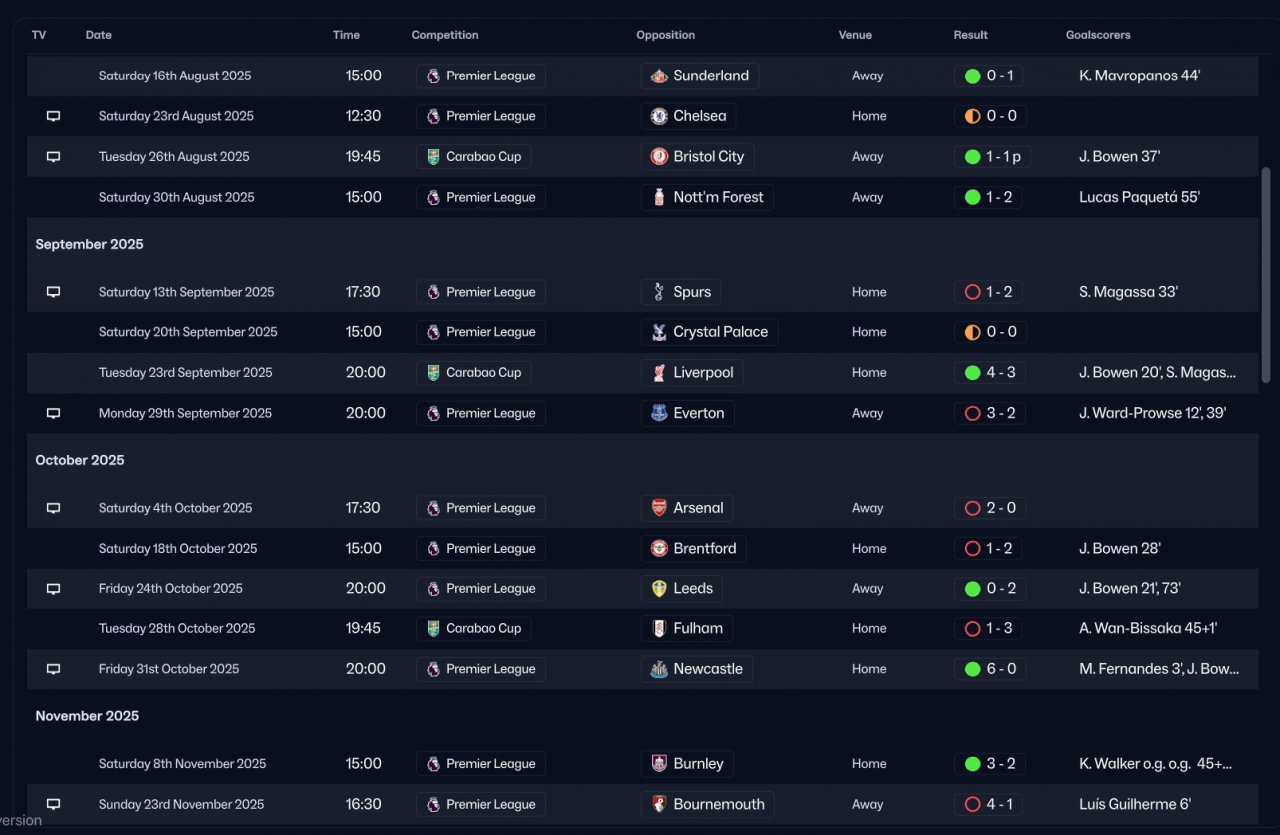Open the 6 - 0 Newcastle result
The height and width of the screenshot is (835, 1280).
coord(989,669)
